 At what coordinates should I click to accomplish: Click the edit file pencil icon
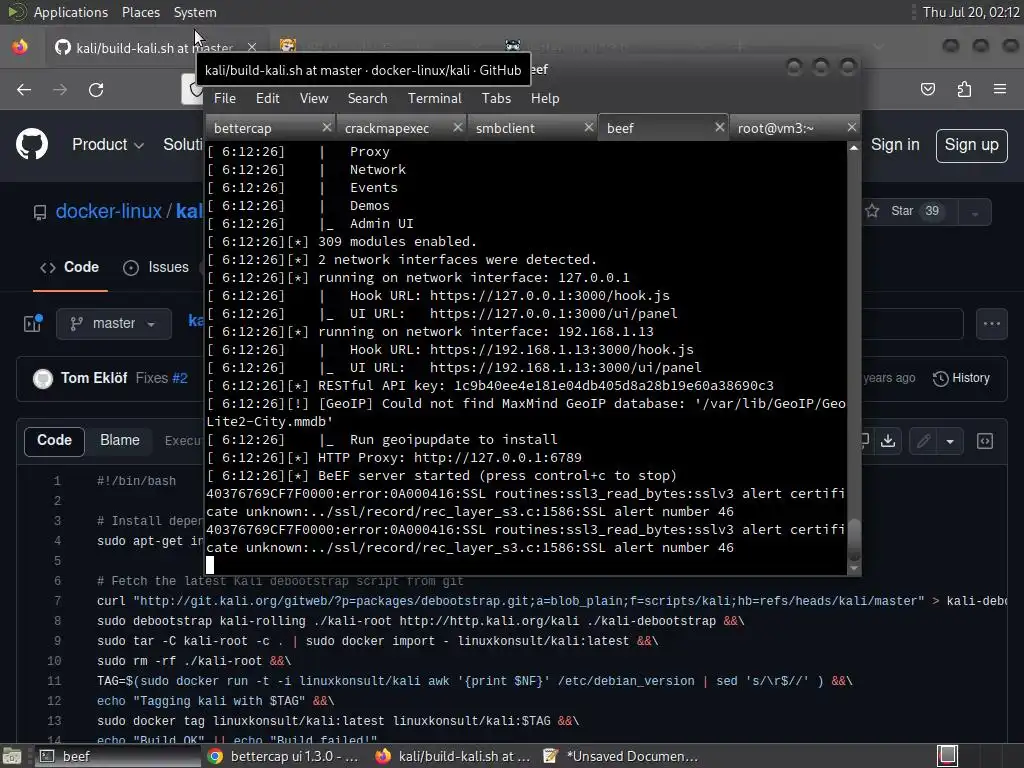[x=923, y=441]
